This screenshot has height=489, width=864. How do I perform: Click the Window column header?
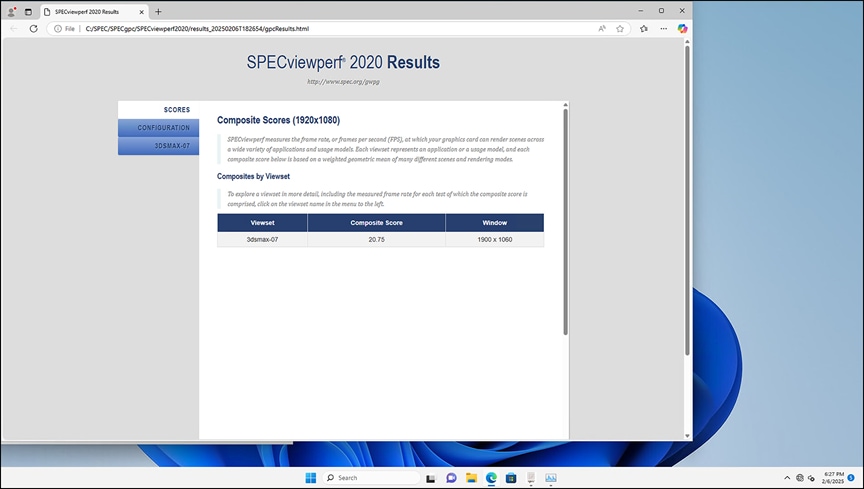(x=495, y=223)
